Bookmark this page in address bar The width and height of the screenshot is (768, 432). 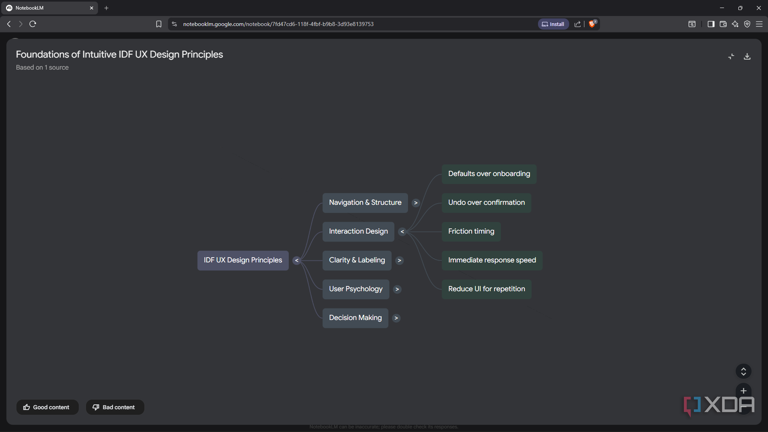pyautogui.click(x=159, y=24)
